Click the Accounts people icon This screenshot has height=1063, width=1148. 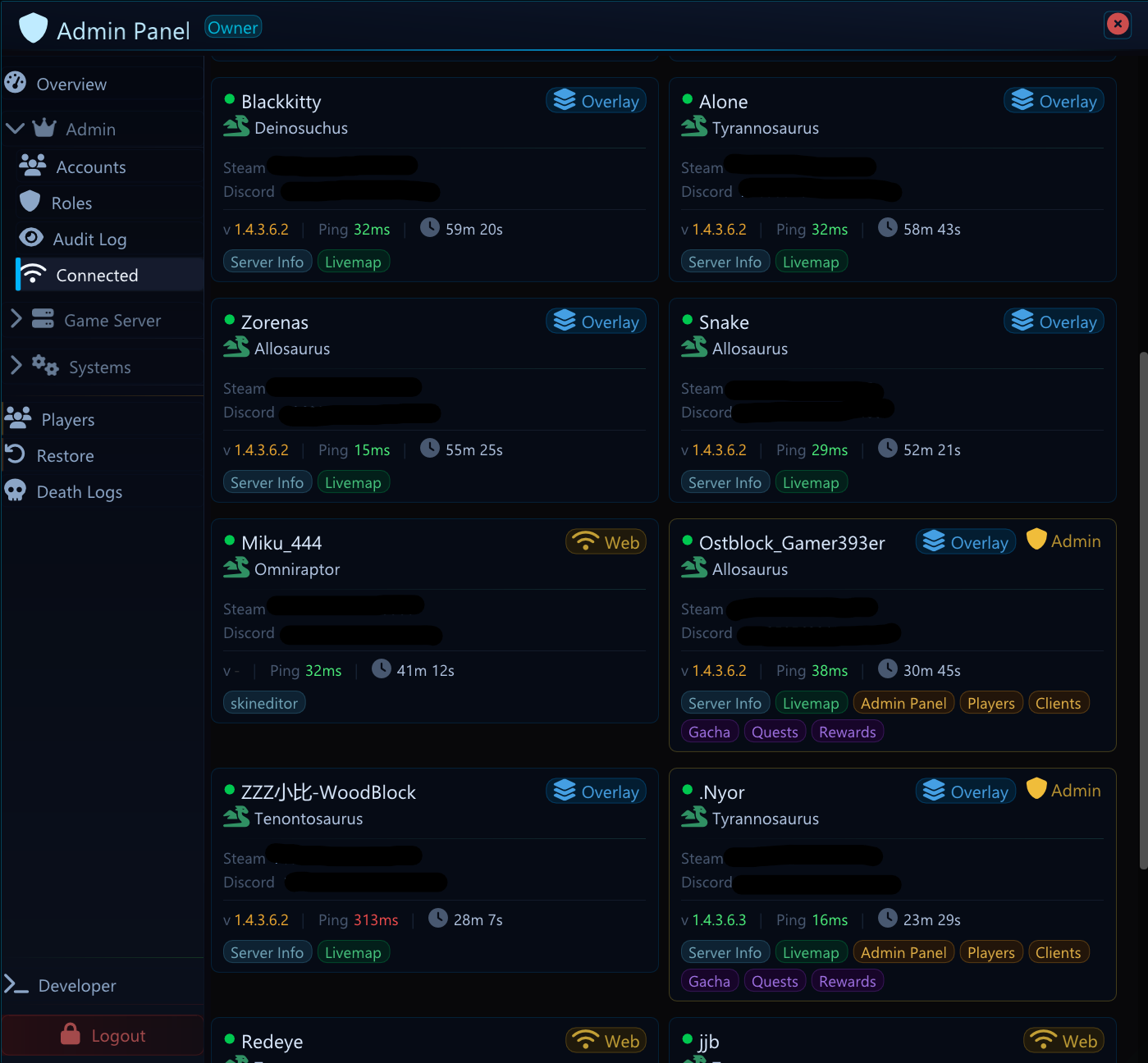(33, 165)
